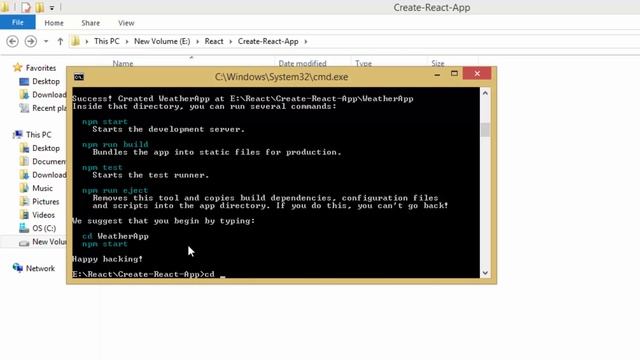The height and width of the screenshot is (360, 640).
Task: Maximize the cmd.exe window
Action: 454,74
